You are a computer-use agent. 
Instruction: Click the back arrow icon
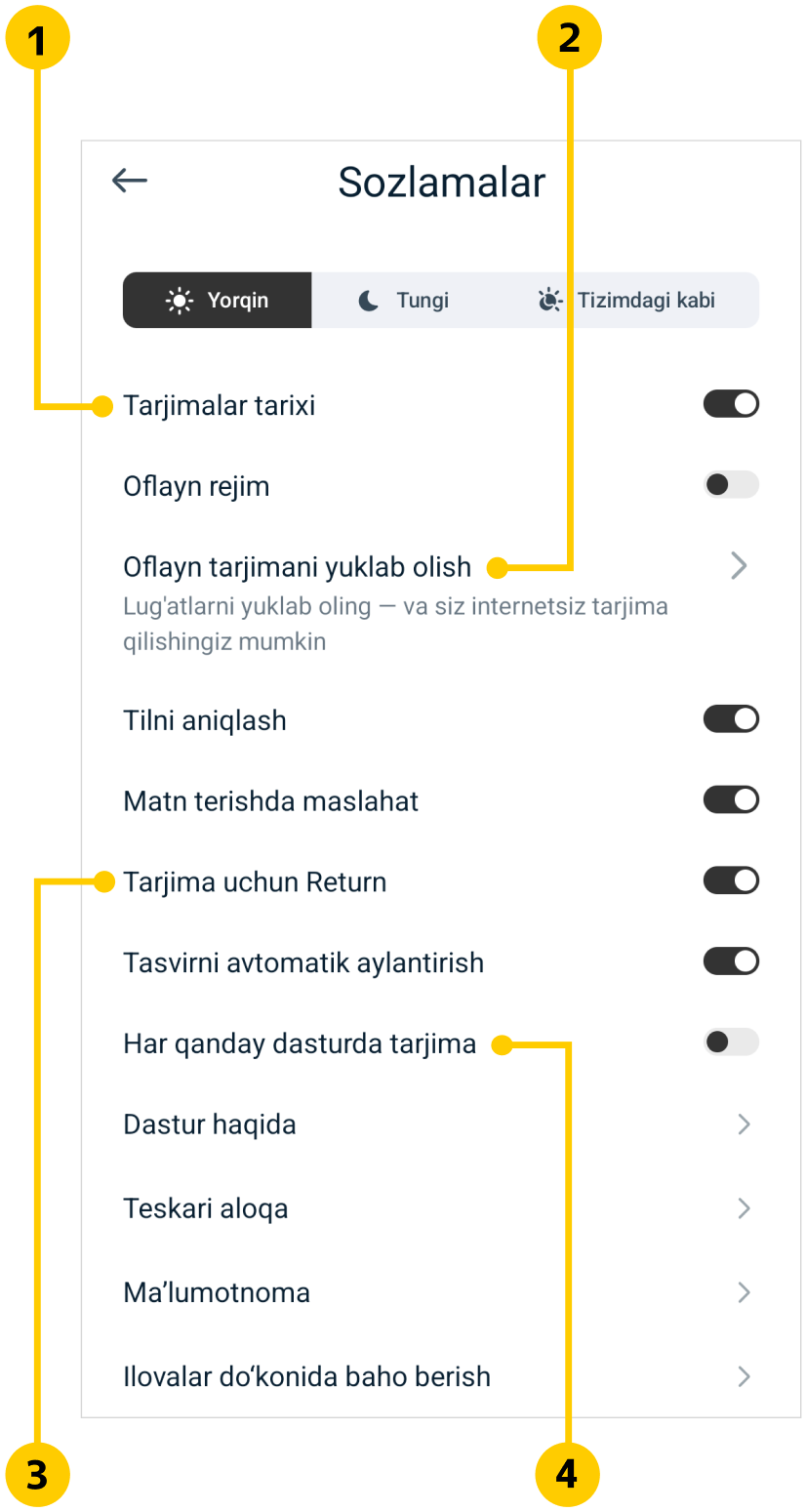[129, 181]
